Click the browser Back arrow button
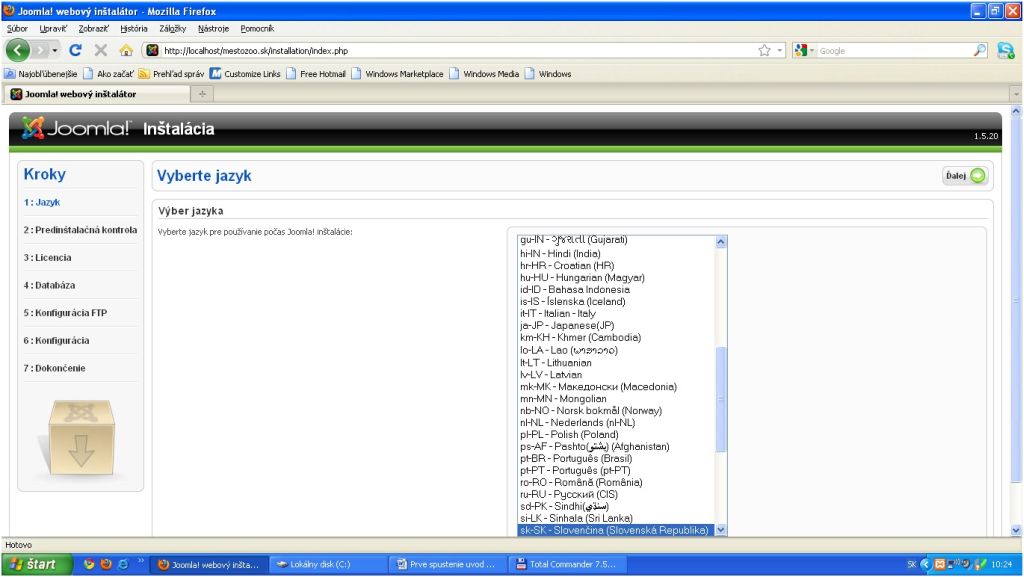This screenshot has height=577, width=1024. point(18,50)
